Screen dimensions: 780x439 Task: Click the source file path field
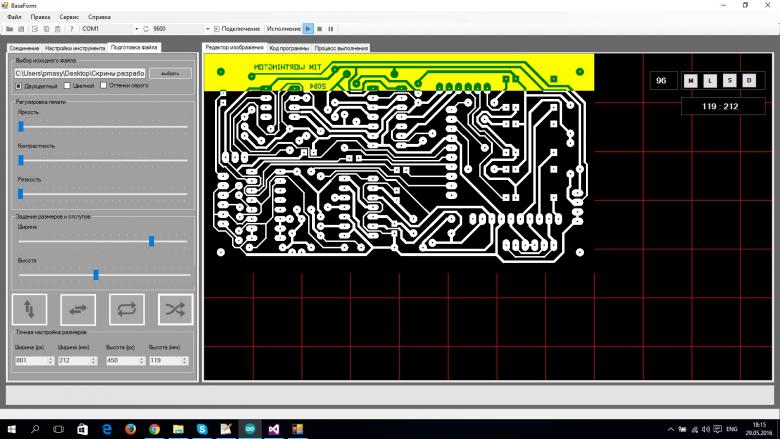(80, 73)
